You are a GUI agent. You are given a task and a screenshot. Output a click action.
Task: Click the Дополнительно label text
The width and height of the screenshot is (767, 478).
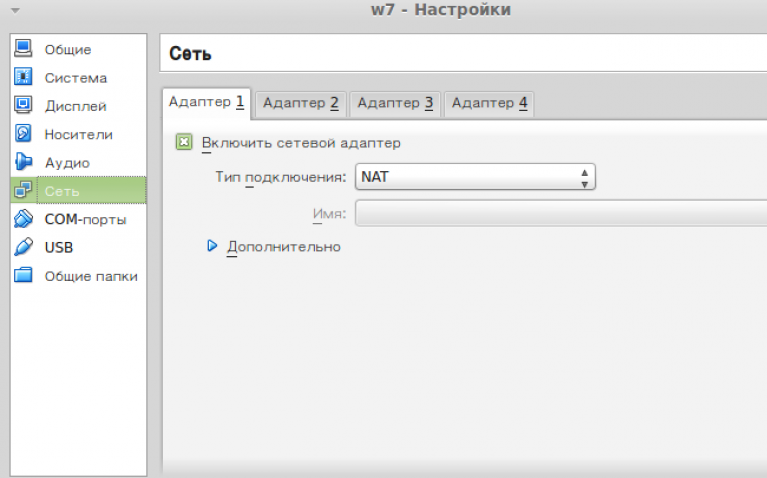(284, 246)
